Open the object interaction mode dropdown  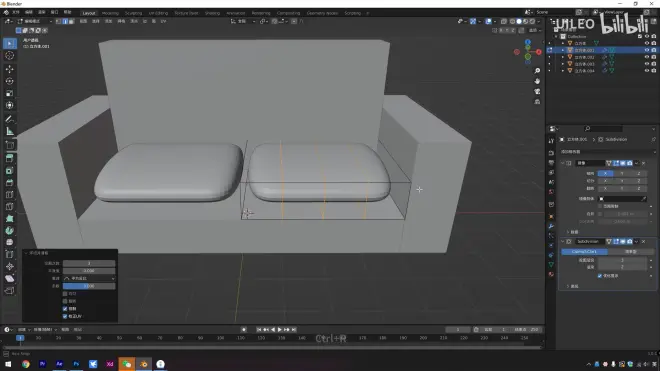pyautogui.click(x=35, y=21)
